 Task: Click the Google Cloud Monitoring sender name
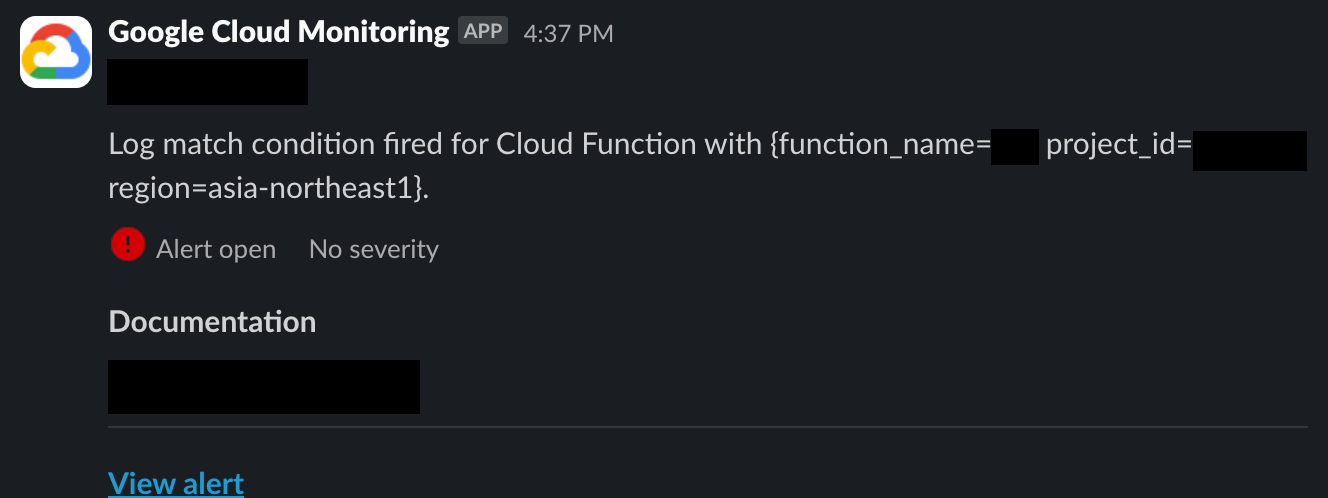278,32
